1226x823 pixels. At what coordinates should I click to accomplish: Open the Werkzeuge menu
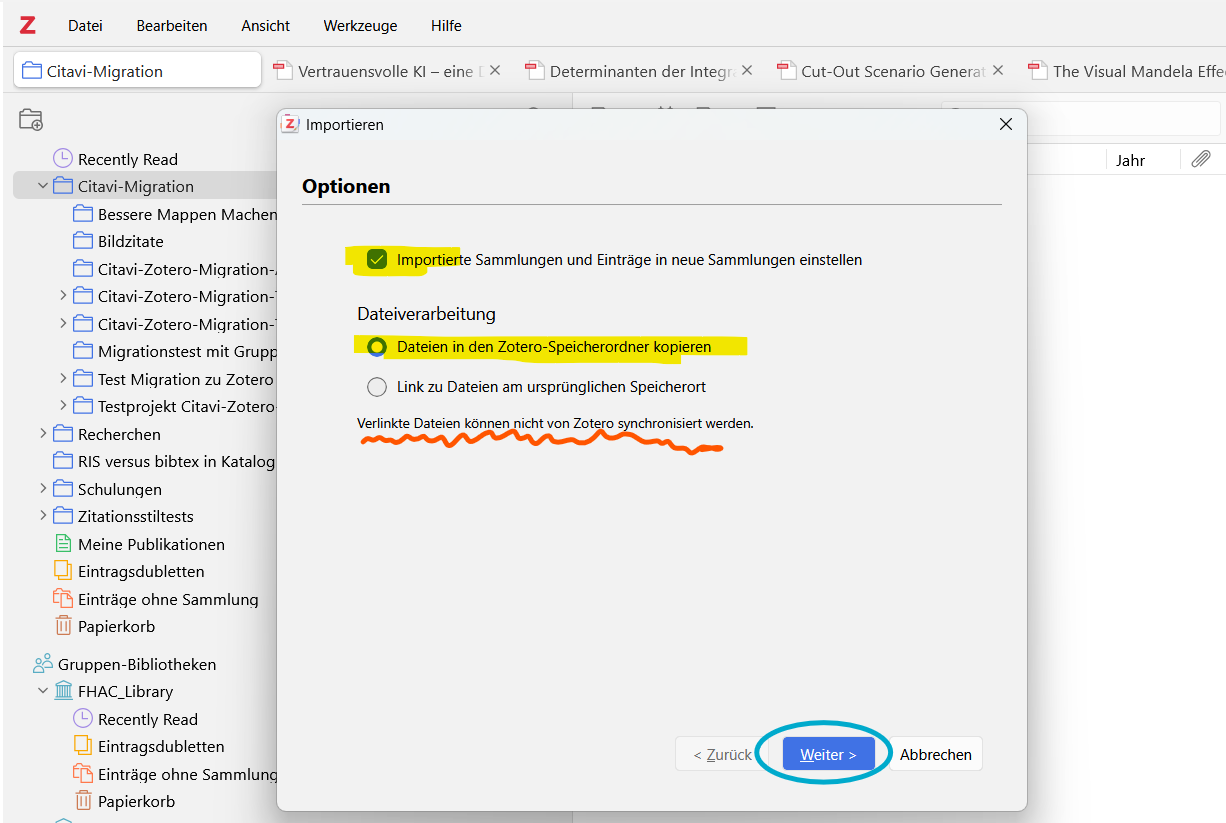(x=360, y=25)
